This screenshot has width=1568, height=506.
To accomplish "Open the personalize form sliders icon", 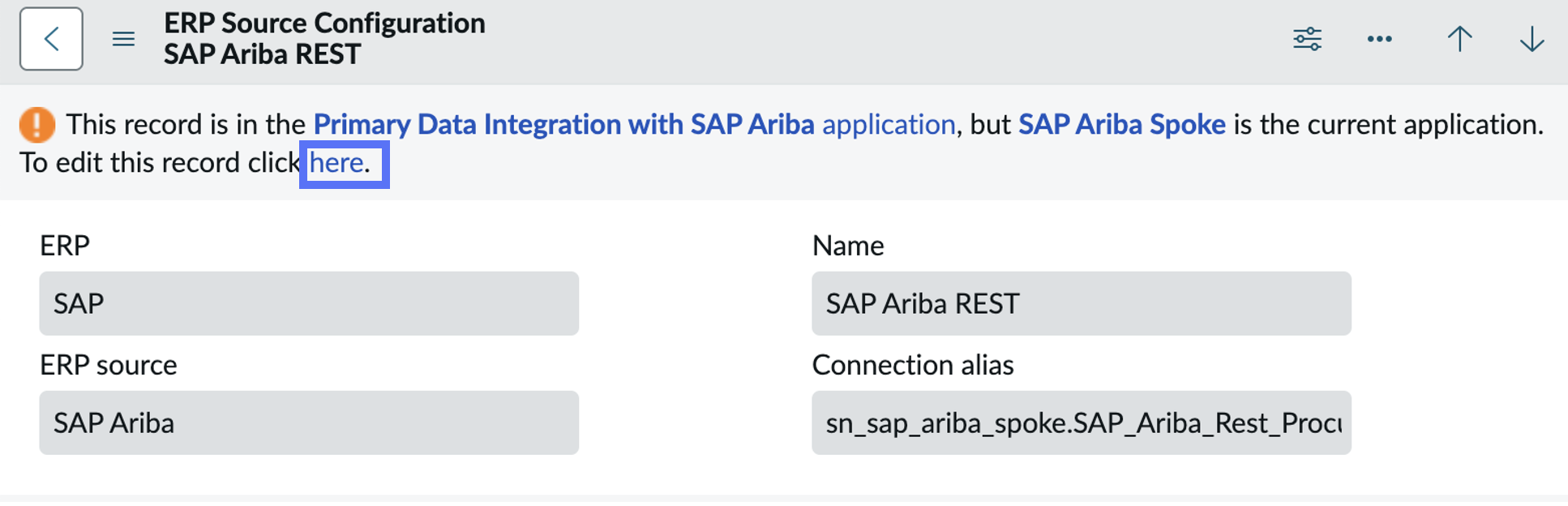I will tap(1307, 39).
